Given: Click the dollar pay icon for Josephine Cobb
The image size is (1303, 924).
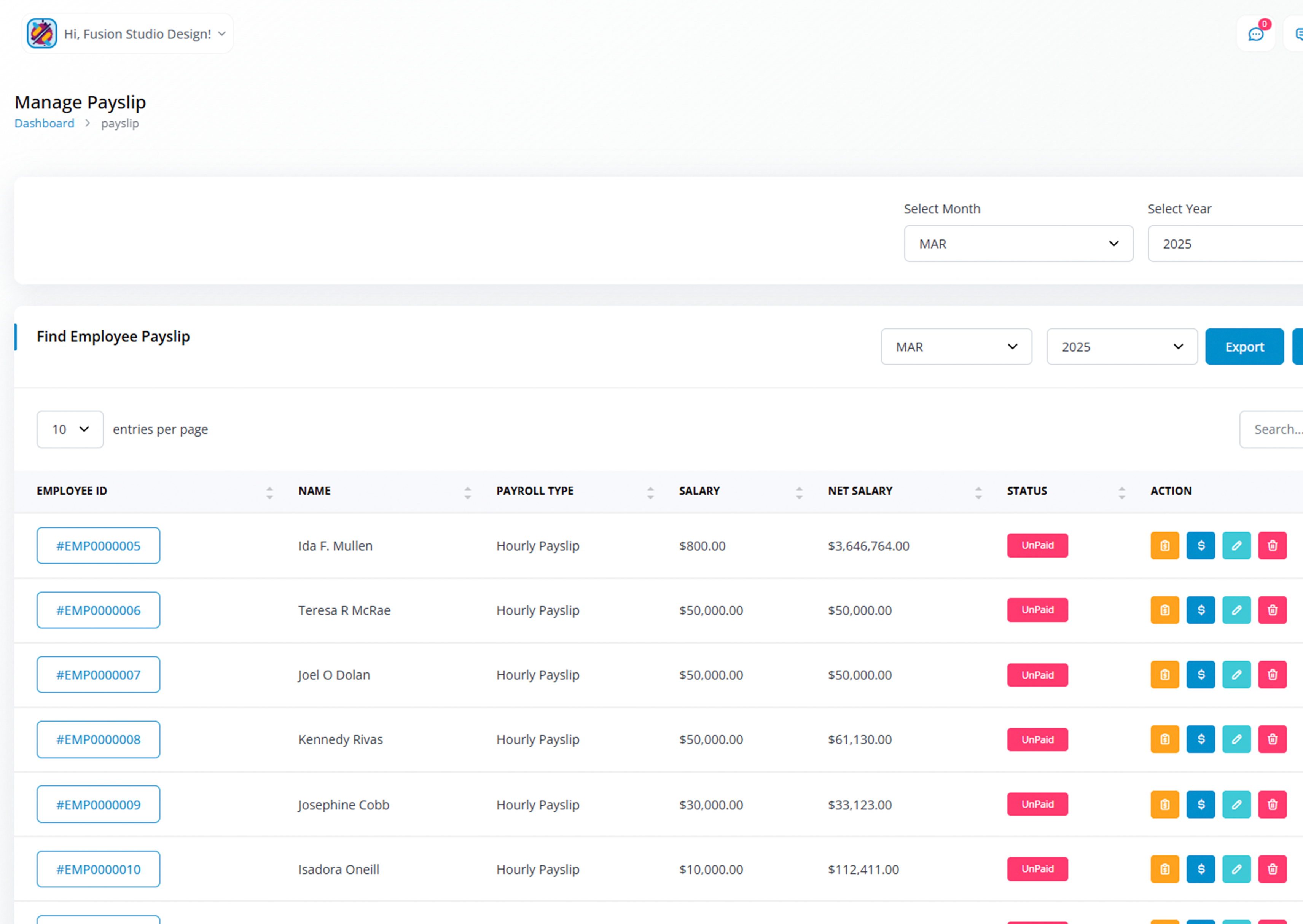Looking at the screenshot, I should (x=1201, y=805).
